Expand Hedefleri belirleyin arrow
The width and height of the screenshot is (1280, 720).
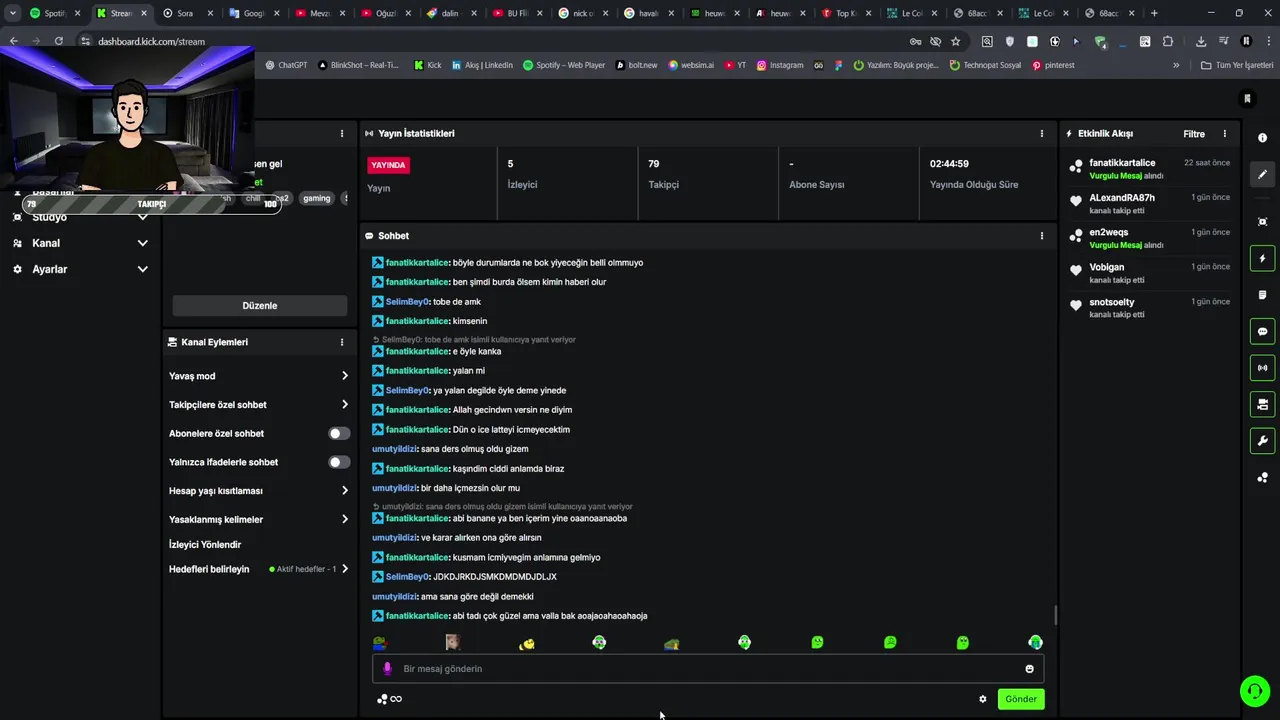(345, 569)
